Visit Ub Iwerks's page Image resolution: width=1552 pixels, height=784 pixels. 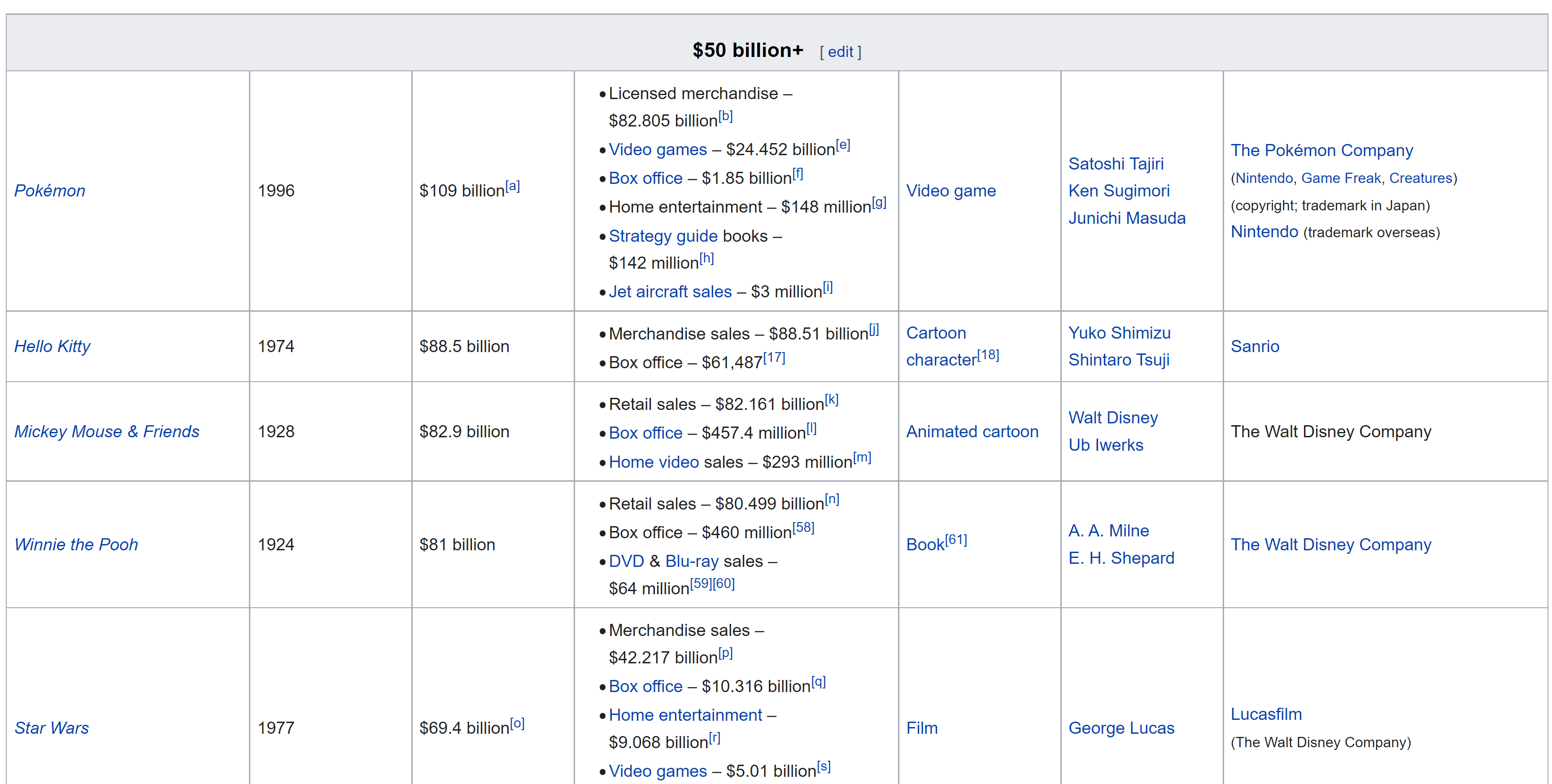tap(1106, 445)
